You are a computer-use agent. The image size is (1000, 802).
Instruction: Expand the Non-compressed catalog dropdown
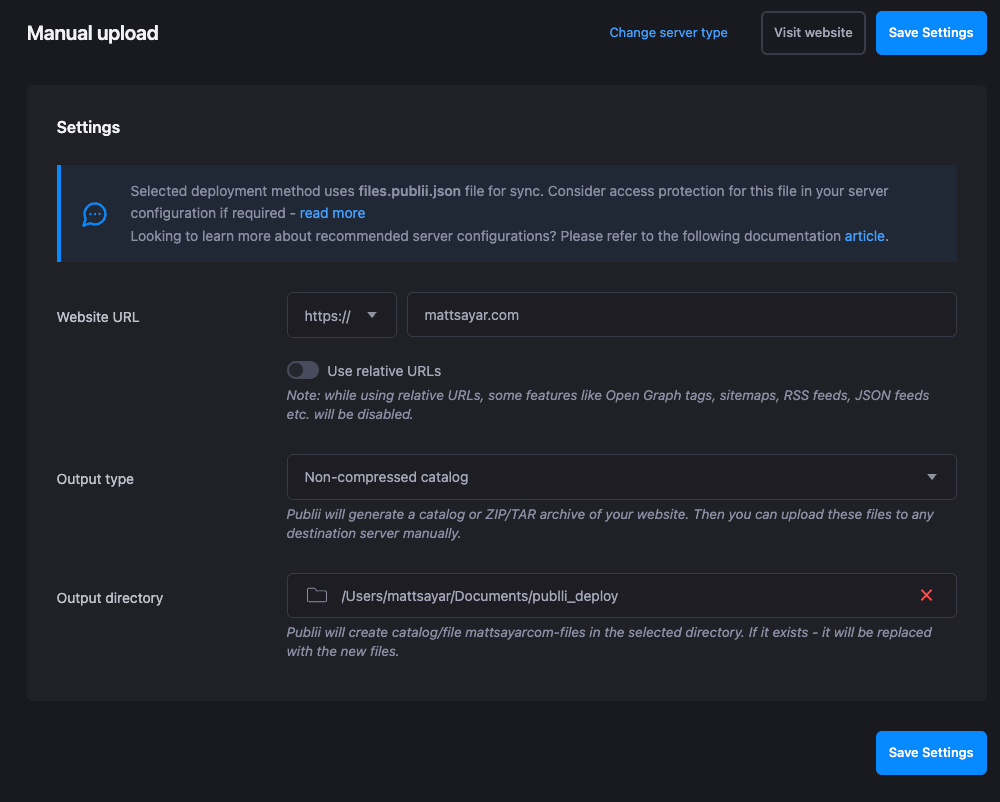(x=620, y=477)
